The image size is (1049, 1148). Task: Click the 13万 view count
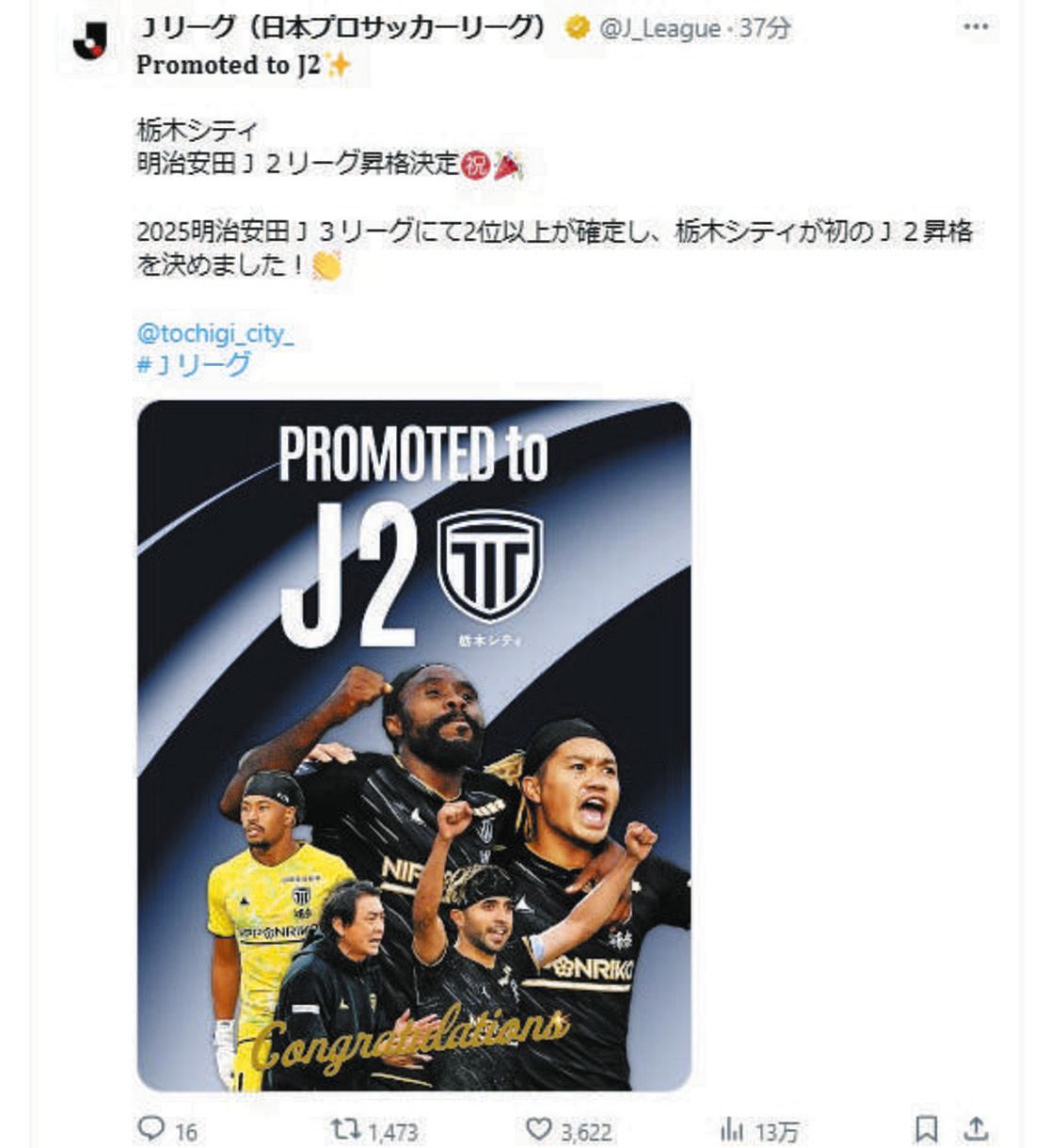click(x=776, y=1131)
